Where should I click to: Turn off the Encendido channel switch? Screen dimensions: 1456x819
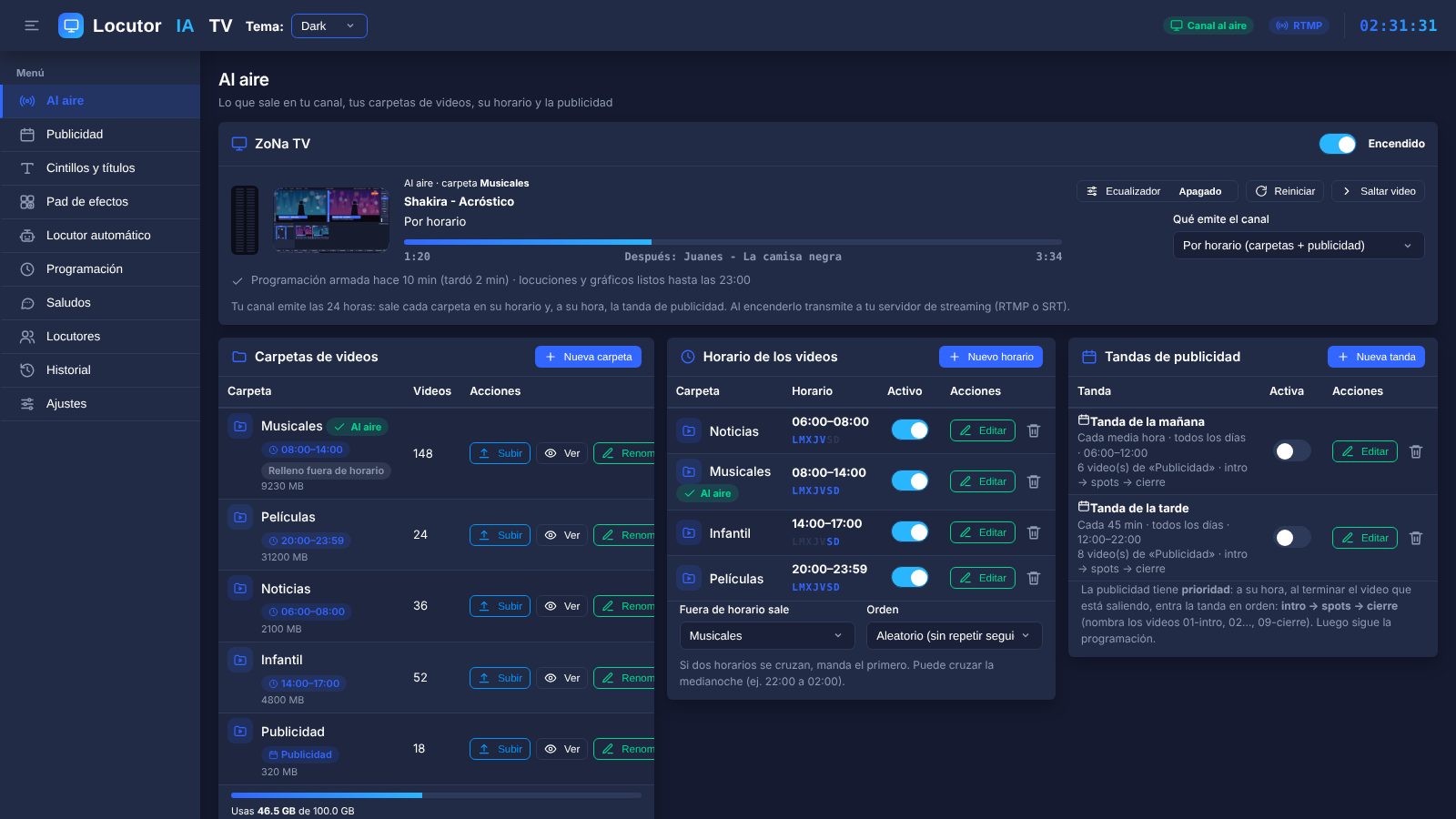(x=1338, y=144)
